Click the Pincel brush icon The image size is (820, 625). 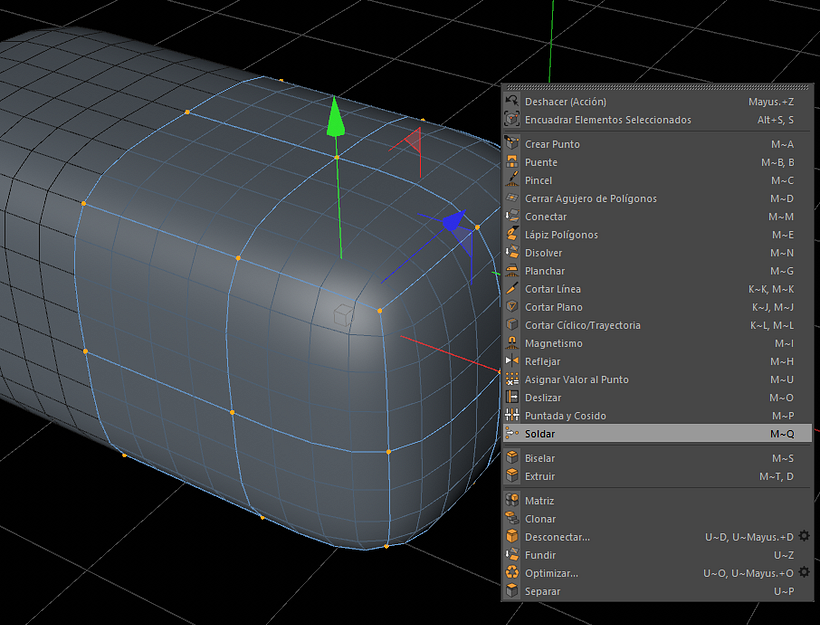(512, 180)
